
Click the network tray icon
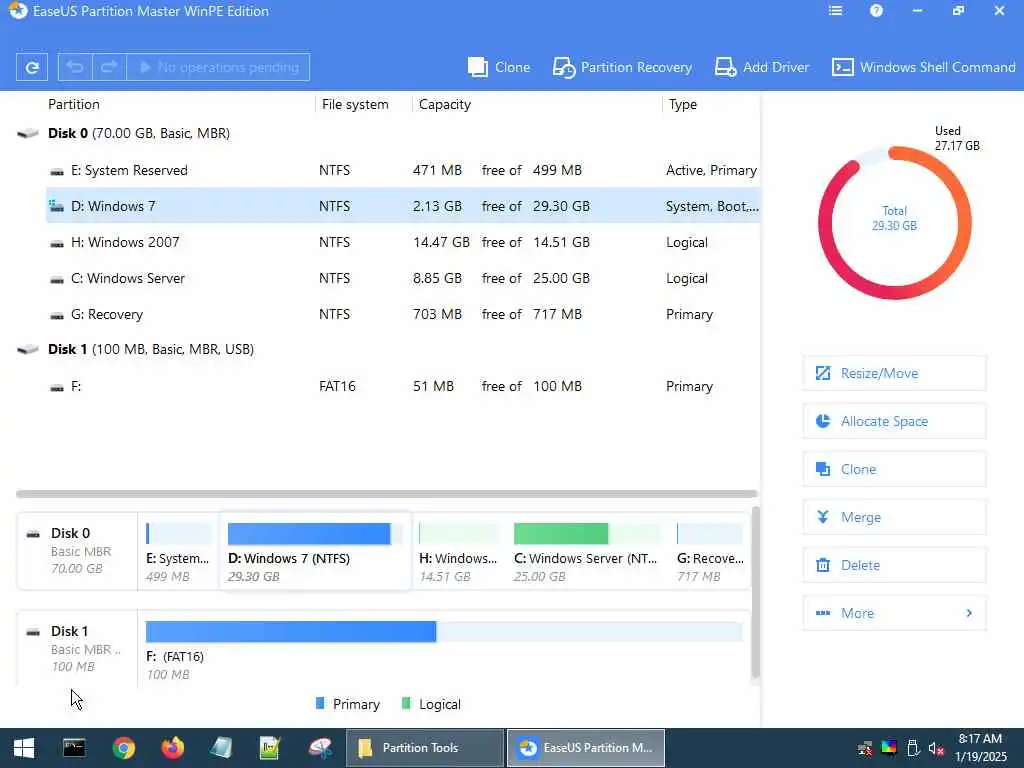[865, 748]
